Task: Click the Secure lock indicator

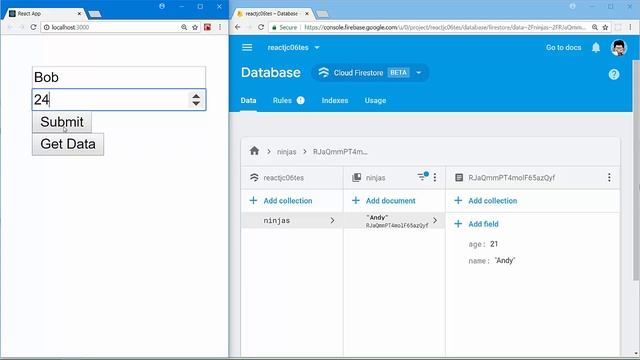Action: point(284,27)
